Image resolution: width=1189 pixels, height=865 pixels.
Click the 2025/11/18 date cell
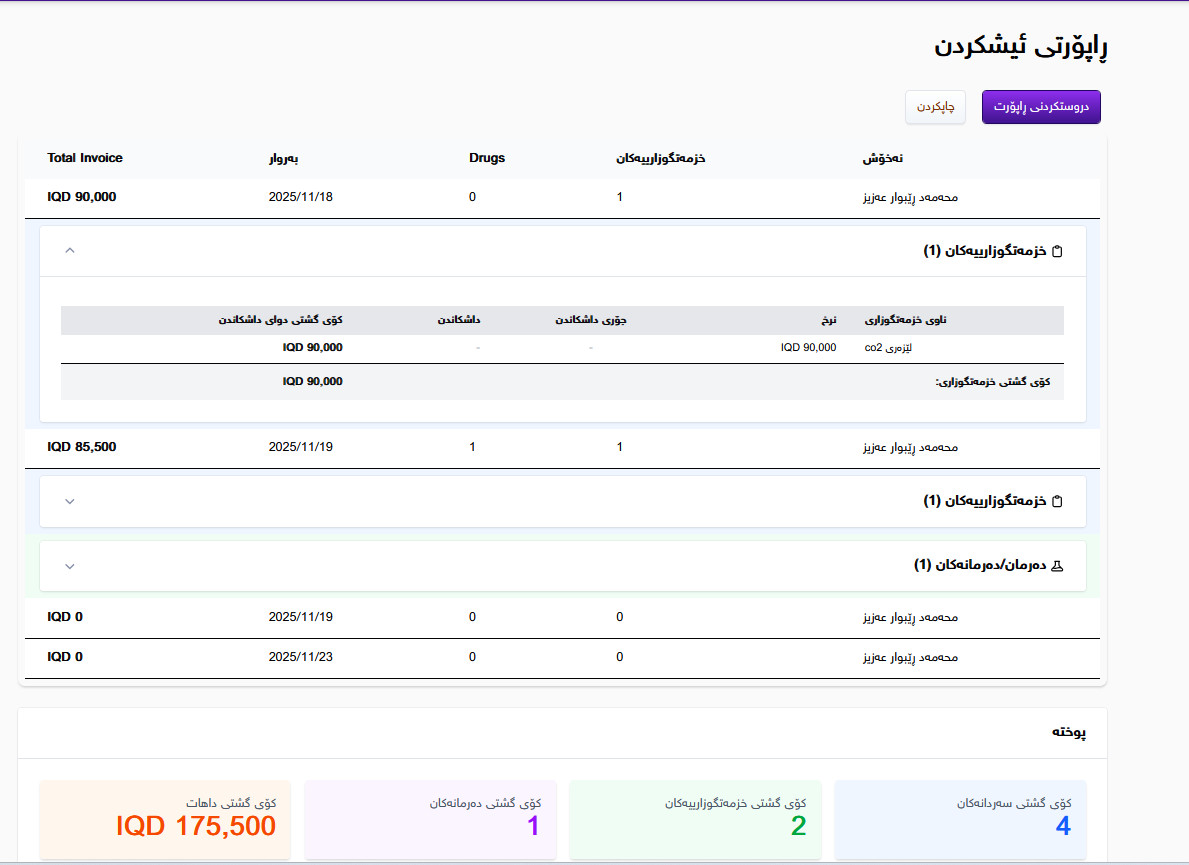point(300,196)
